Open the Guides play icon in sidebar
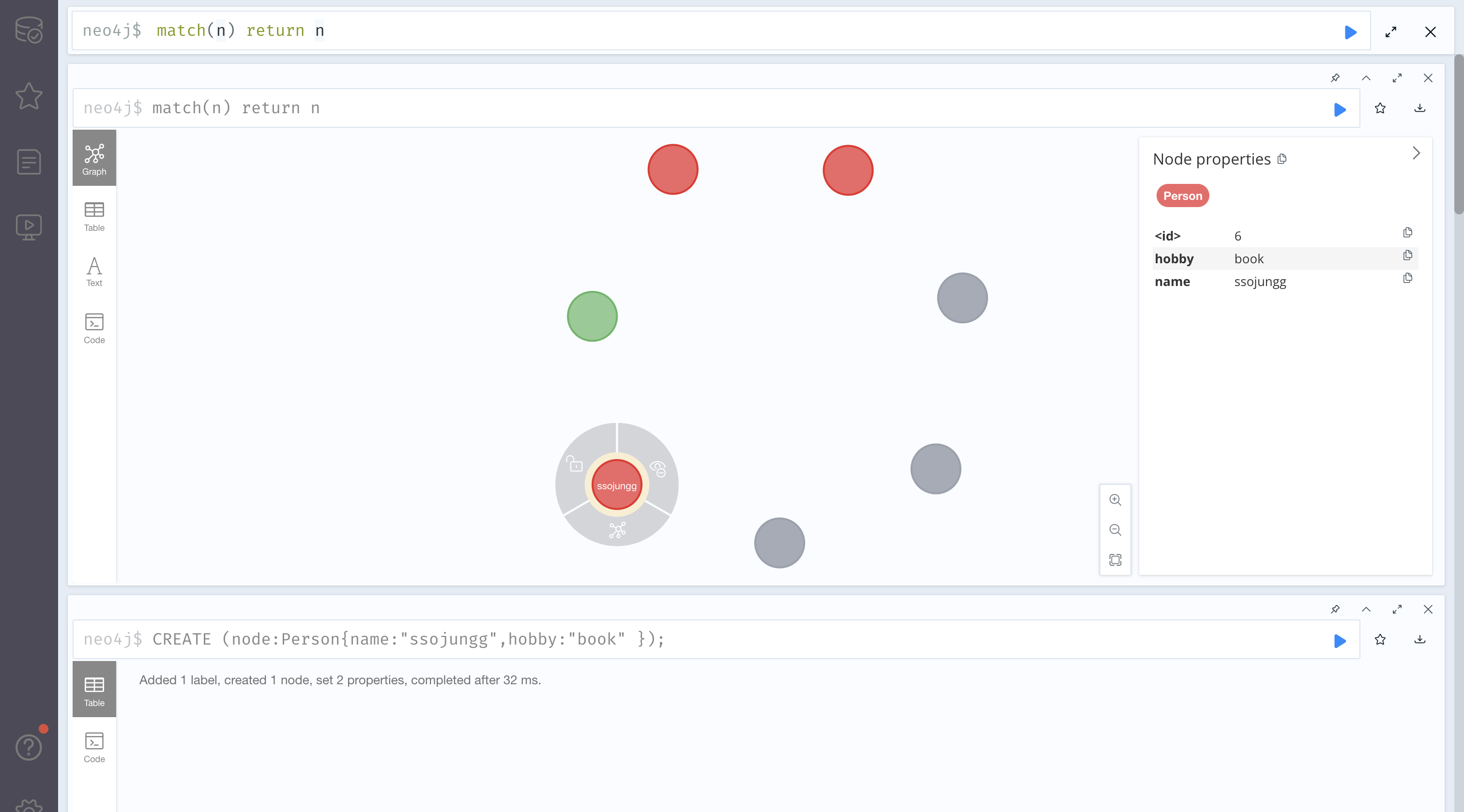 point(29,227)
